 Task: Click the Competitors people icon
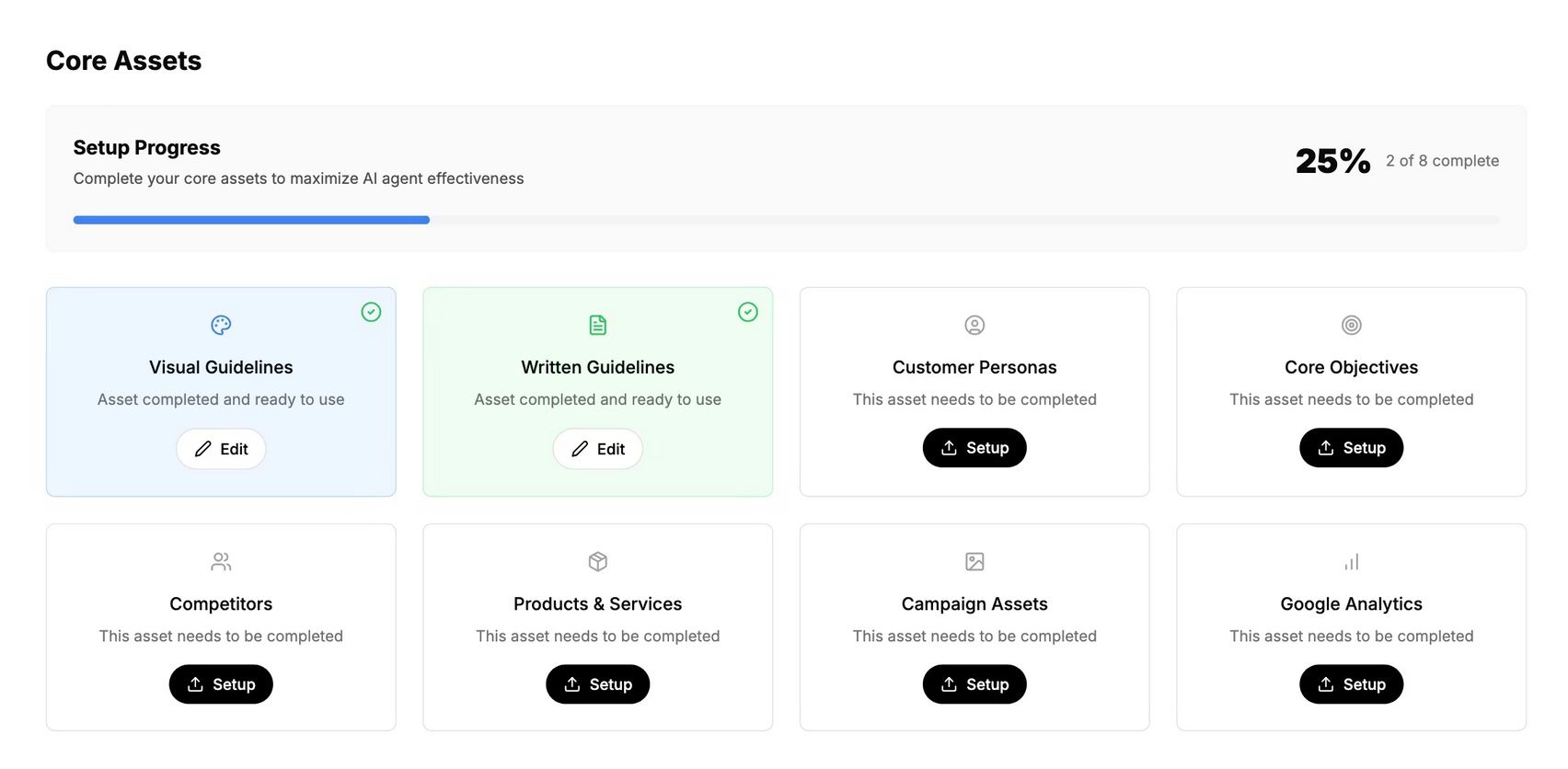point(221,561)
